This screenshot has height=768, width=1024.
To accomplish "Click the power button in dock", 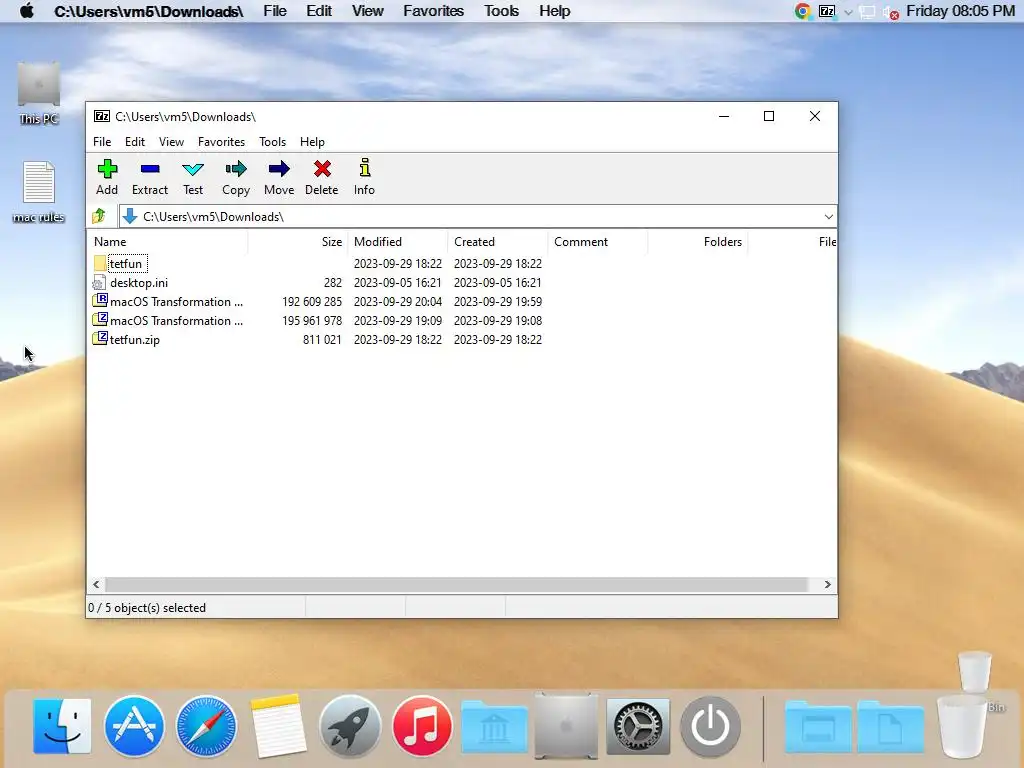I will coord(711,726).
